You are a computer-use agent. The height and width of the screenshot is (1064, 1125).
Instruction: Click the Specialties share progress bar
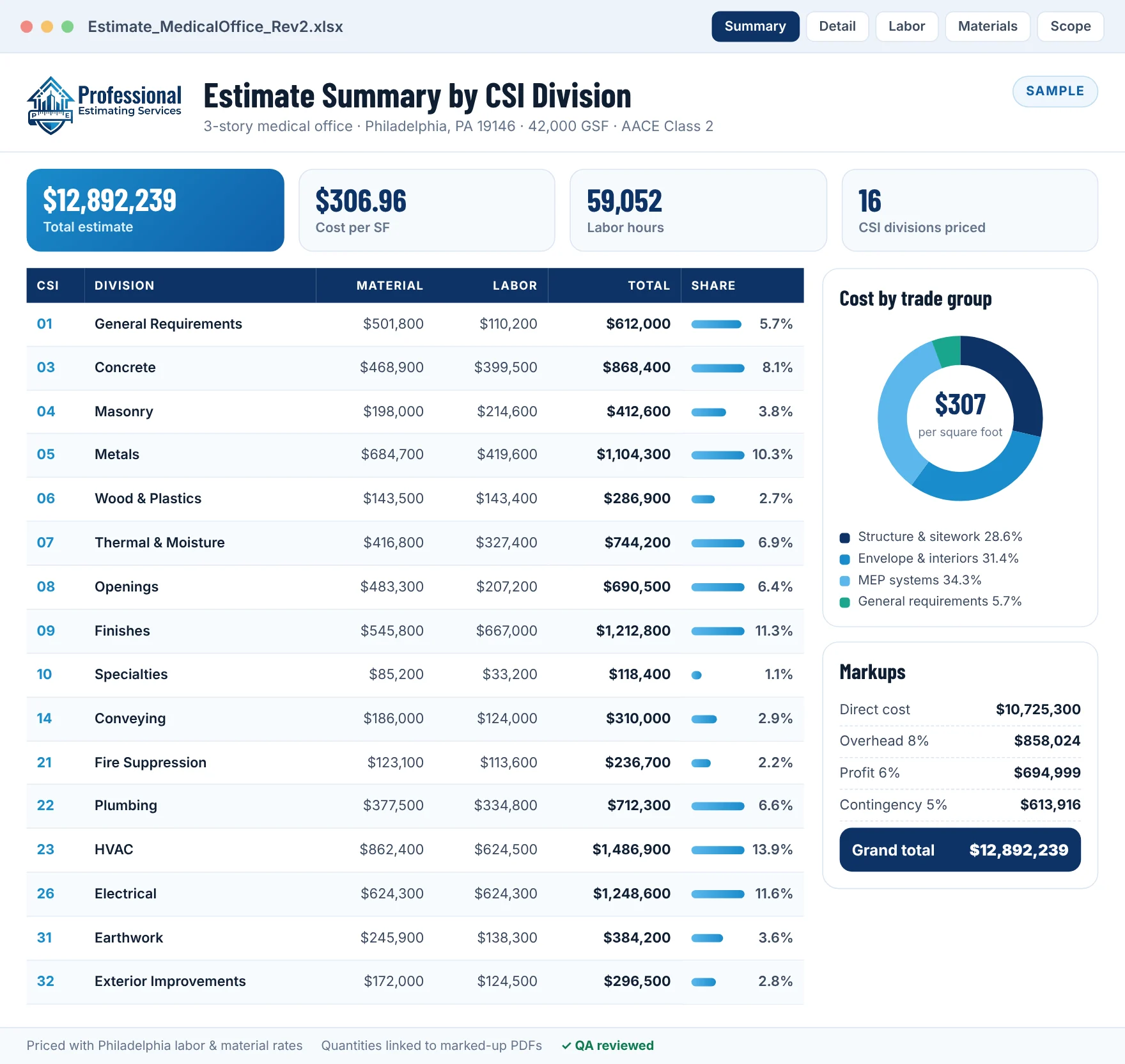pos(697,675)
